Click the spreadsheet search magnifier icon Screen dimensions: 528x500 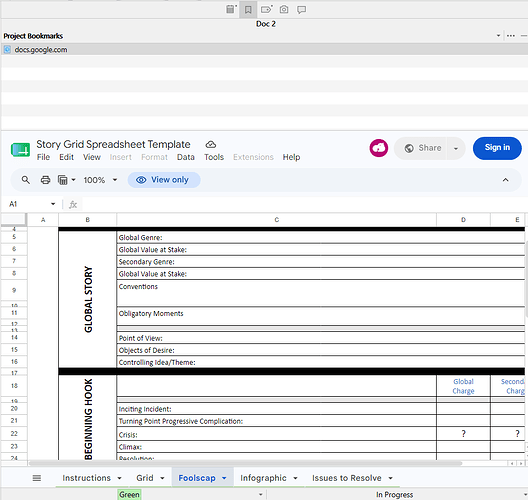[x=26, y=180]
